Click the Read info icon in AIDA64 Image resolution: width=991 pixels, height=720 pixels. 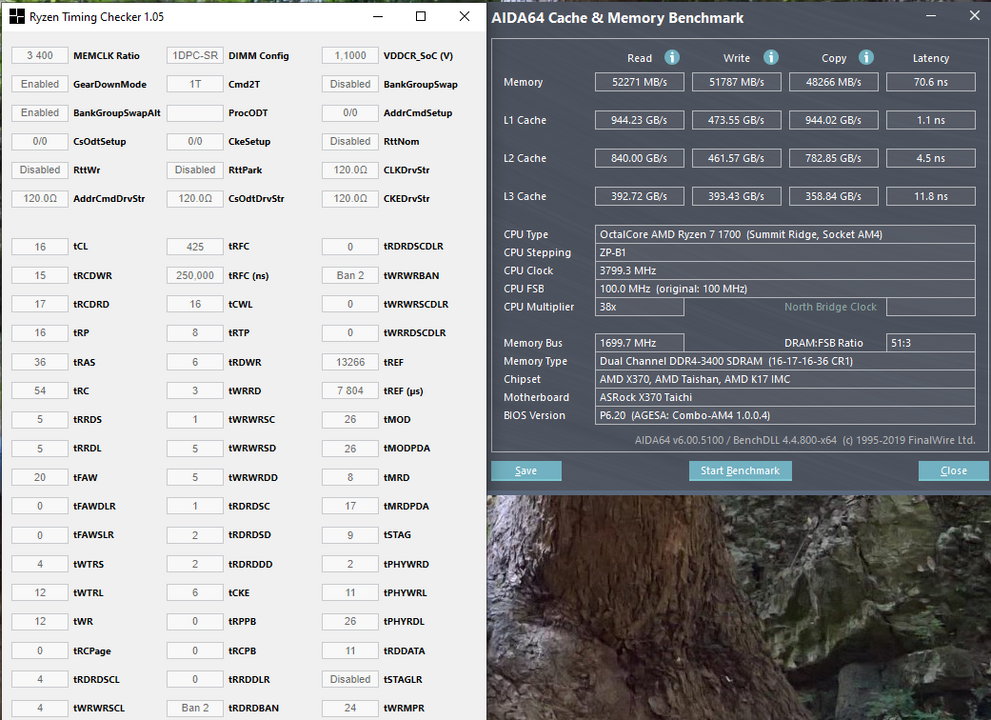point(672,58)
